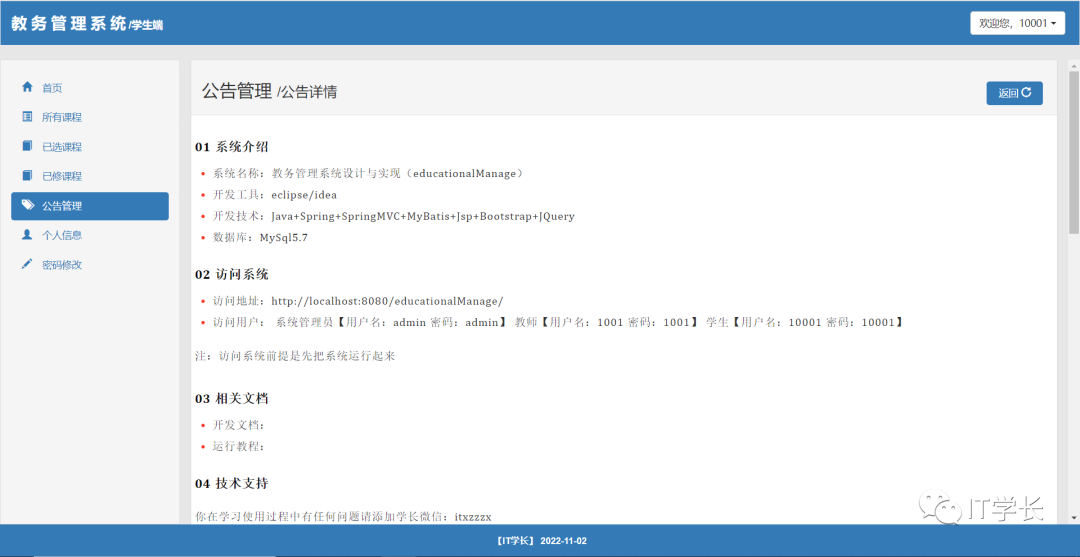The height and width of the screenshot is (557, 1080).
Task: Click the tags icon beside 公告管理
Action: 28,205
